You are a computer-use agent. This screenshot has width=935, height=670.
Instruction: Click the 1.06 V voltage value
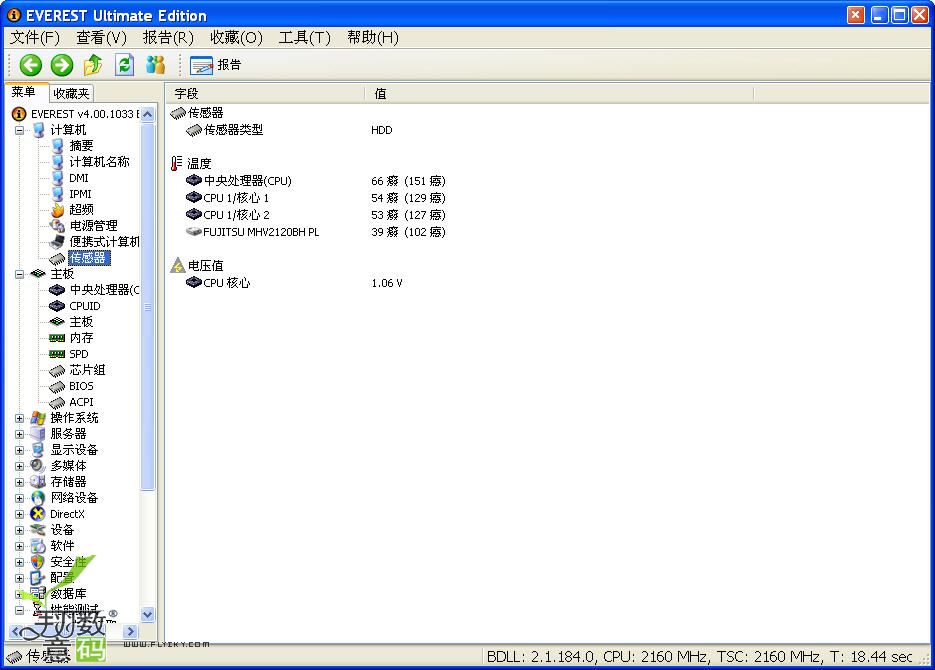click(x=386, y=283)
